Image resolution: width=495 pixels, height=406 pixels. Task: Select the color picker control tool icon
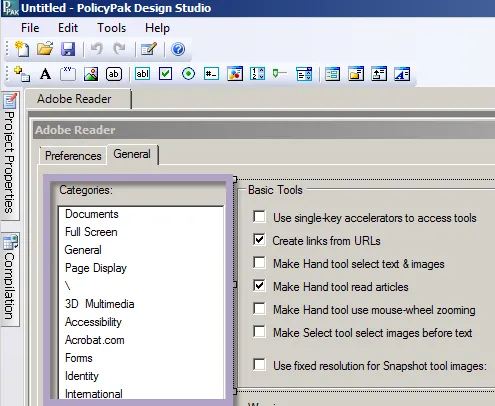click(235, 74)
